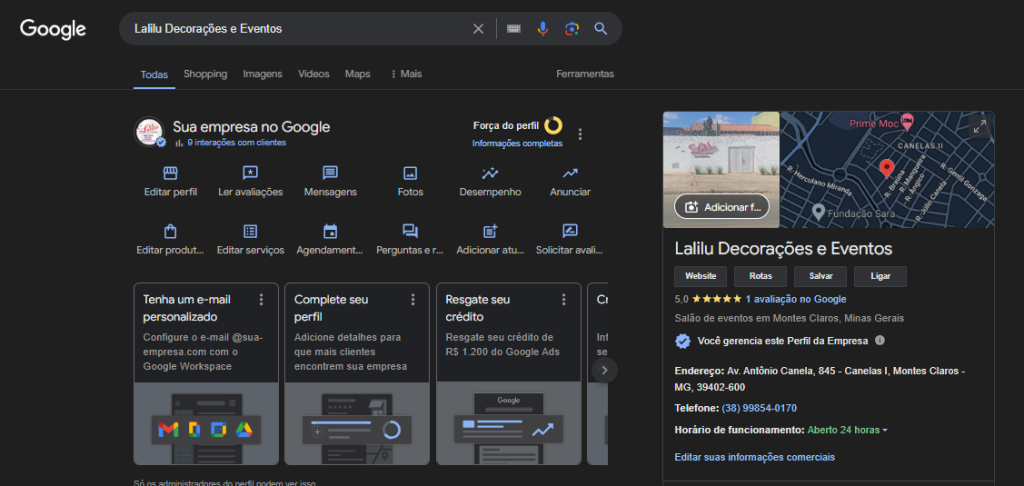Switch to the Vídeos tab
The height and width of the screenshot is (486, 1024).
pyautogui.click(x=313, y=74)
